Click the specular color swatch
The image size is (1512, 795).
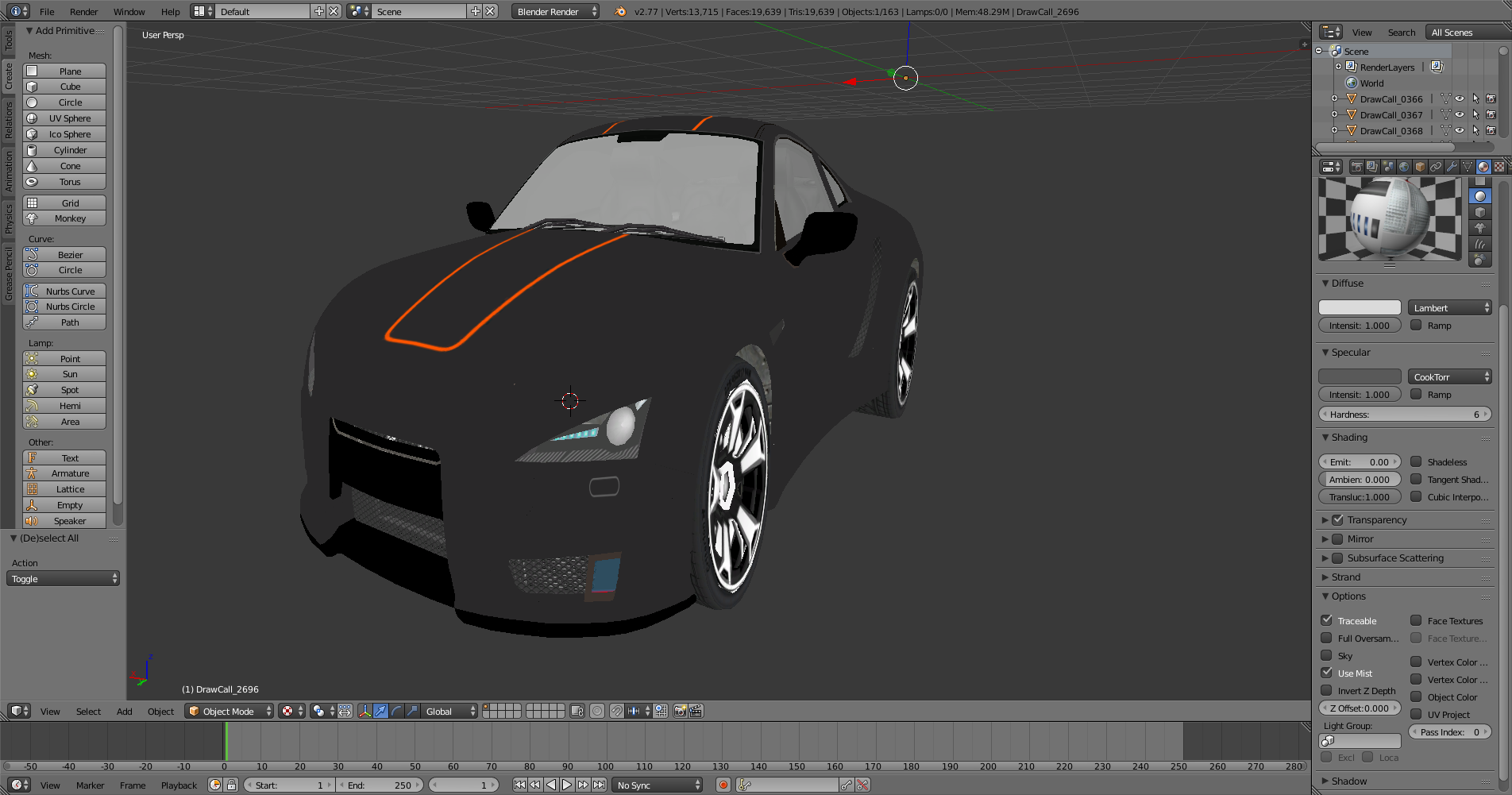(1360, 376)
